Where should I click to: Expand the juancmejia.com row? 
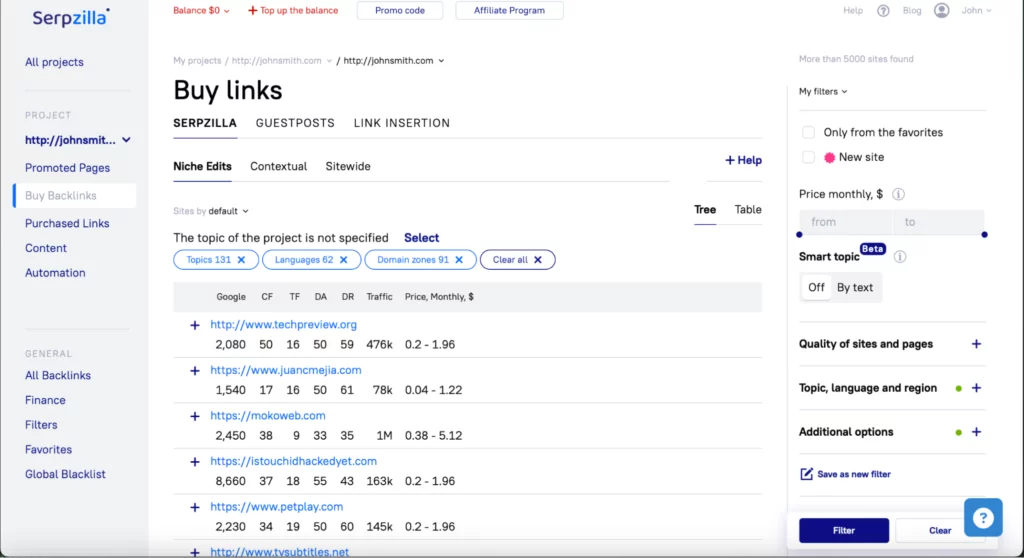(x=195, y=370)
